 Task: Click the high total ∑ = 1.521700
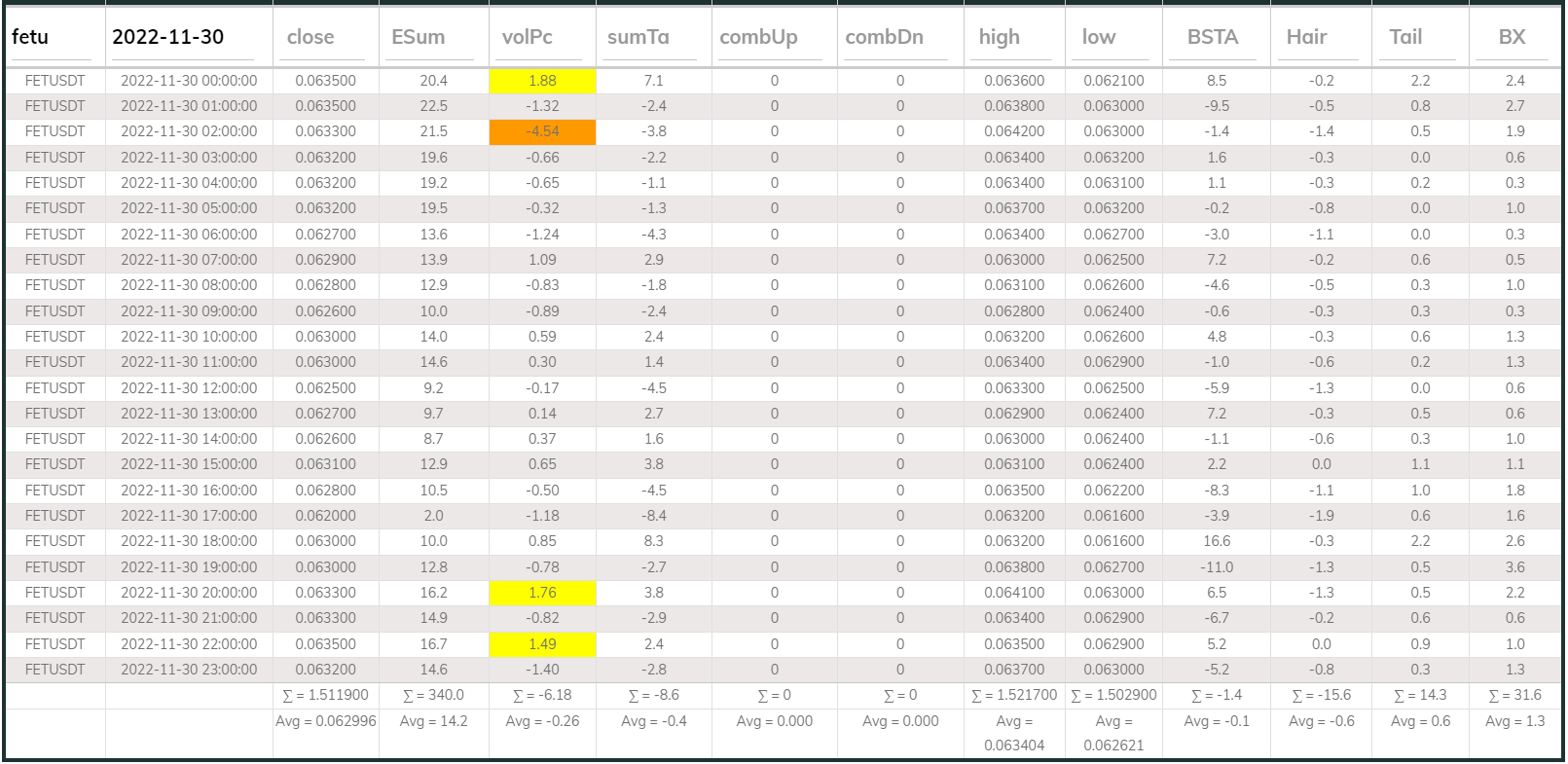1014,695
